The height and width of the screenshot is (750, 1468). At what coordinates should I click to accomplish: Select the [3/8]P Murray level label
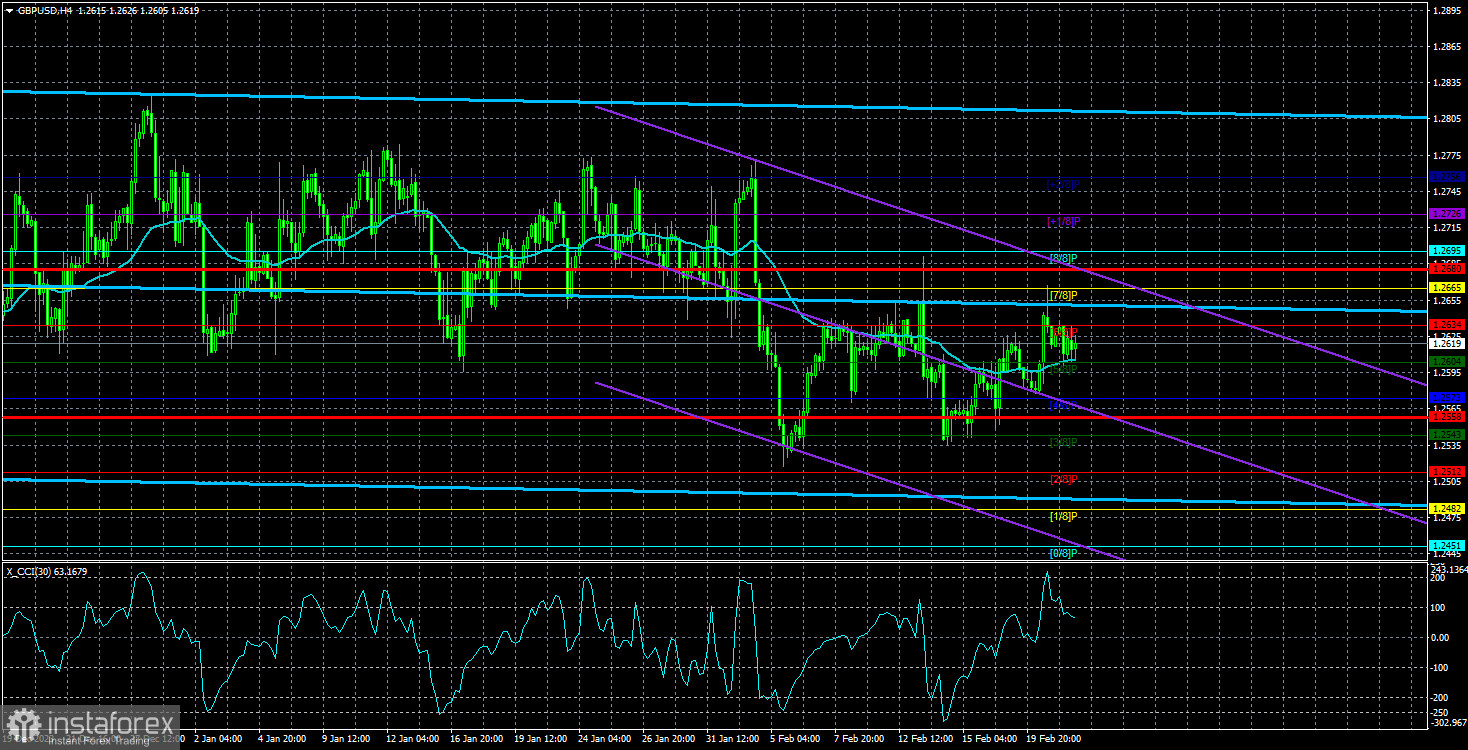(x=1063, y=442)
